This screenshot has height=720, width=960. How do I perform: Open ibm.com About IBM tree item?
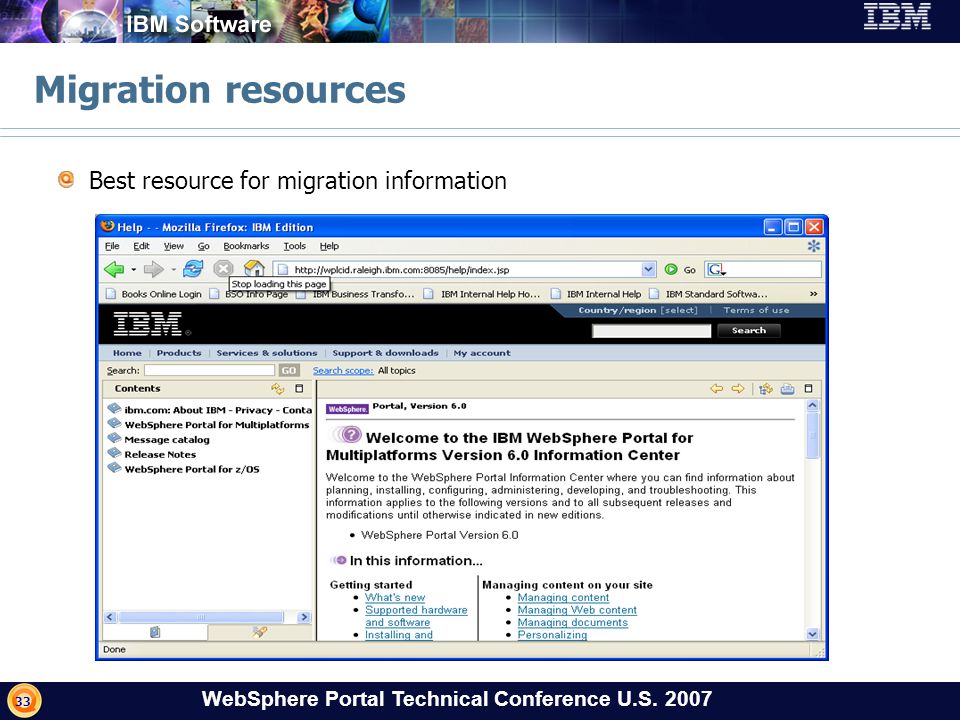pyautogui.click(x=210, y=410)
